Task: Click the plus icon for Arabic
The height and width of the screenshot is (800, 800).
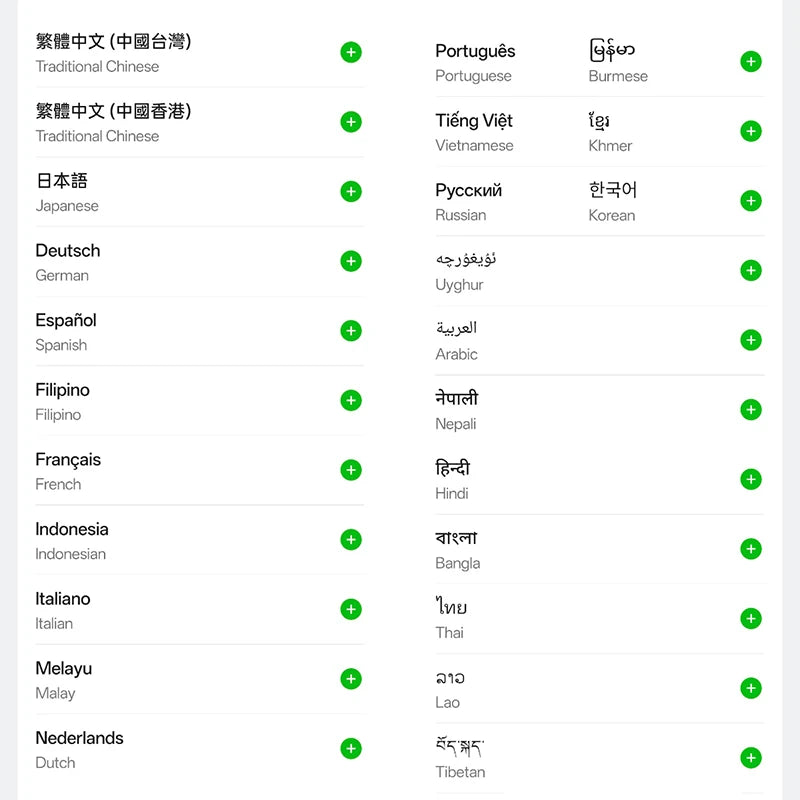Action: 751,340
